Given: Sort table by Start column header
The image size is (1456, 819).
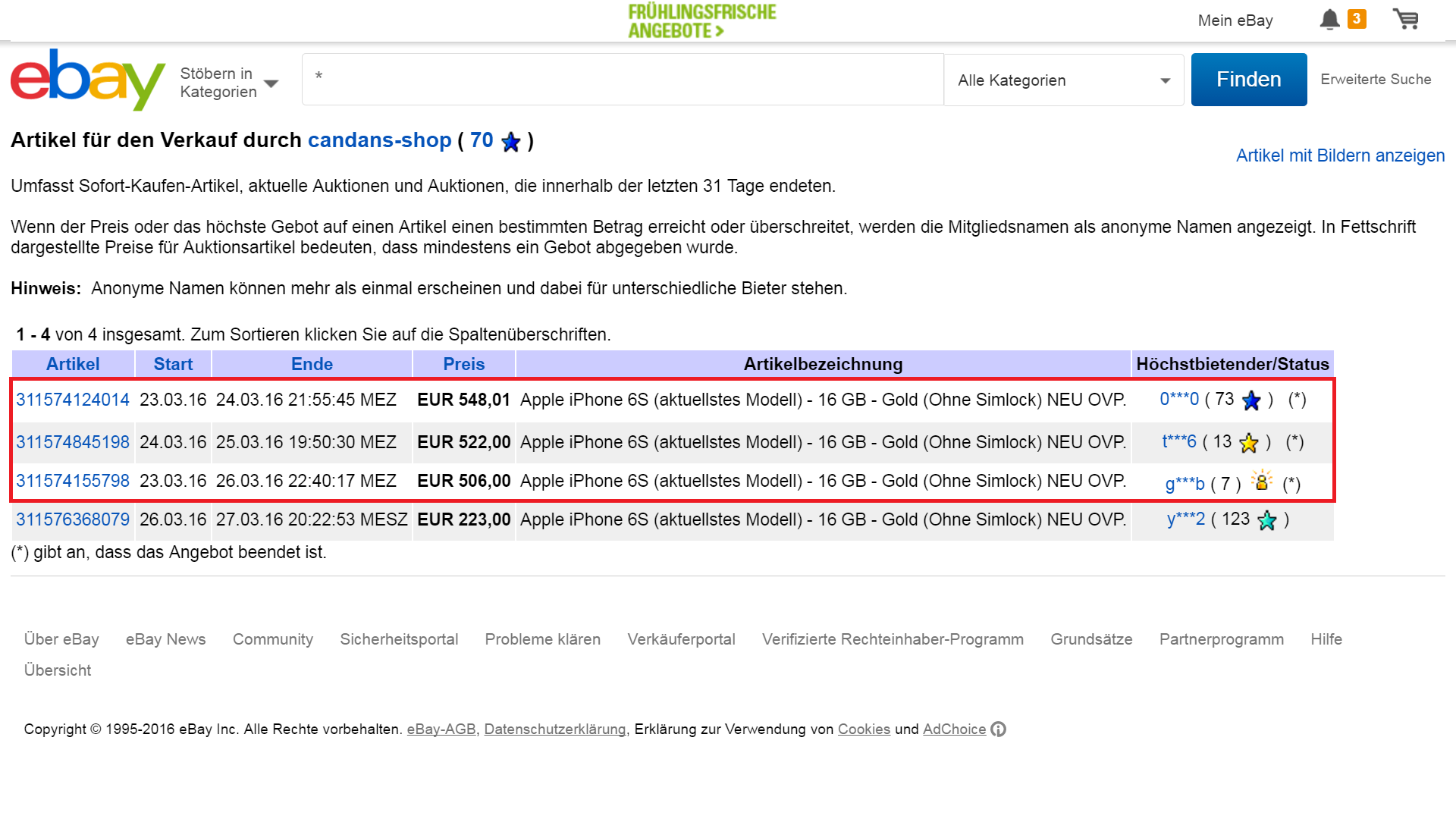Looking at the screenshot, I should 173,364.
